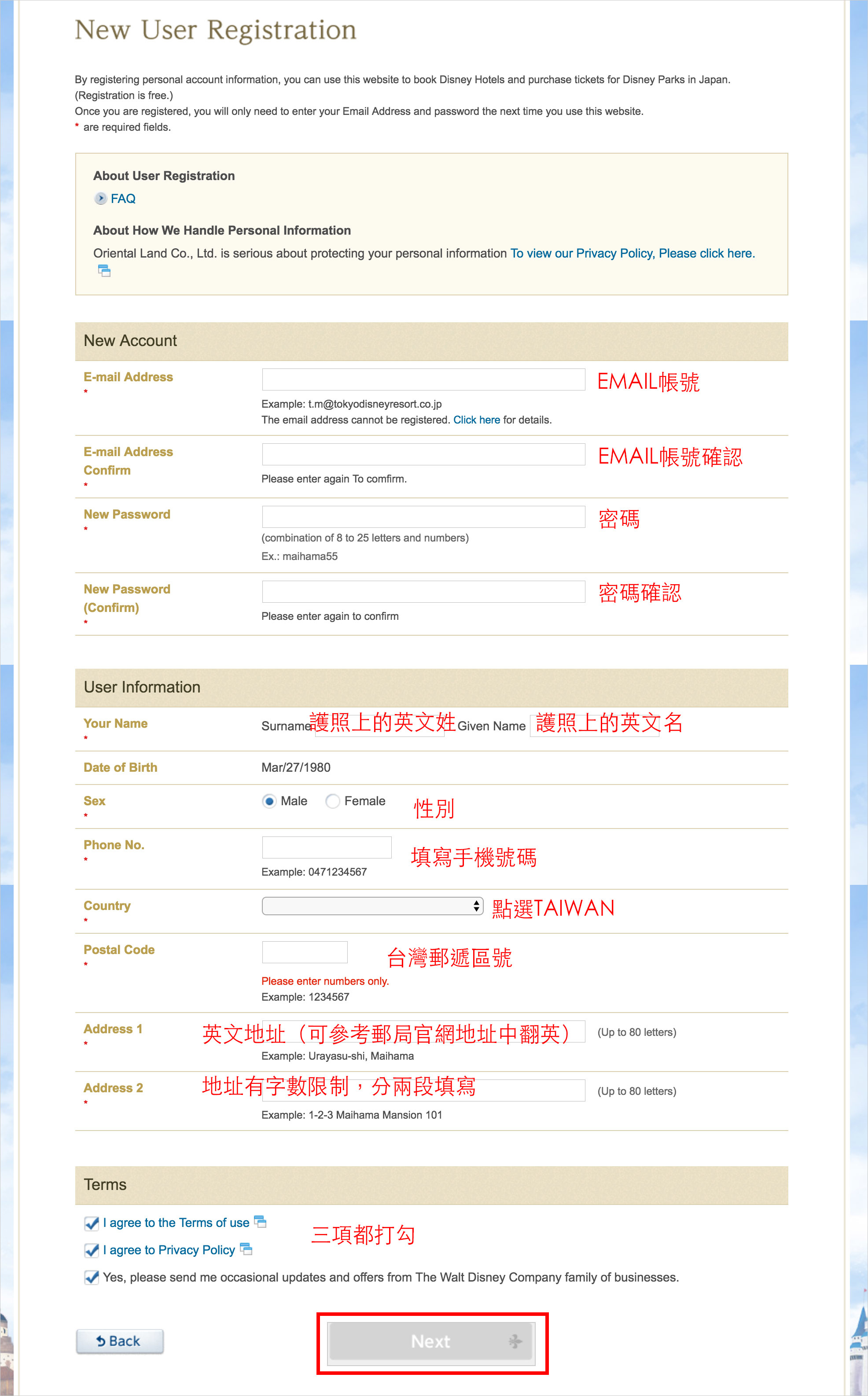Click new-window icon beside Privacy Policy agreement
868x1396 pixels.
[246, 1249]
